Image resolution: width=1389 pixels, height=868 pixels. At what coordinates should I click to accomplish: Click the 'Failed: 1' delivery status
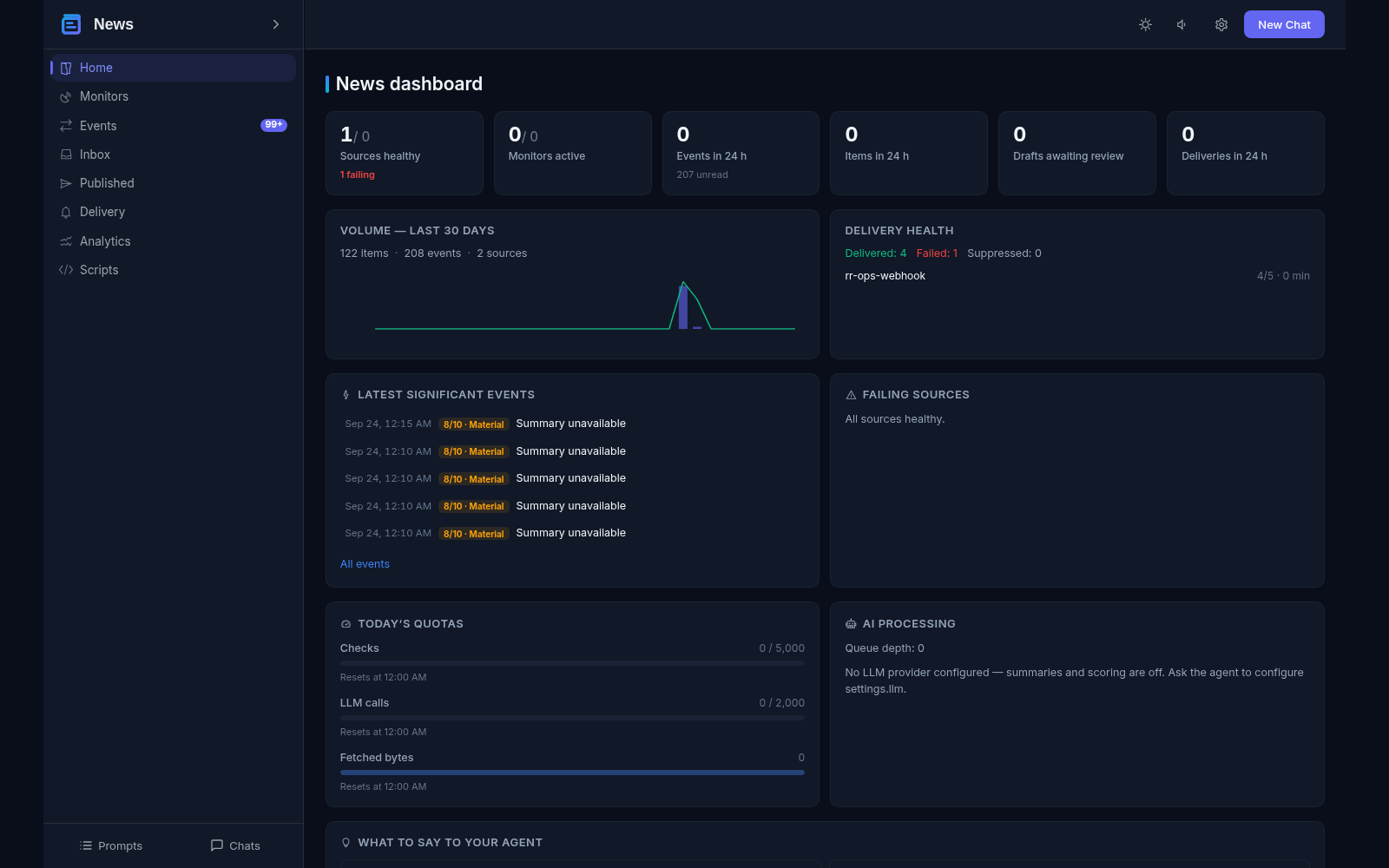pos(937,253)
